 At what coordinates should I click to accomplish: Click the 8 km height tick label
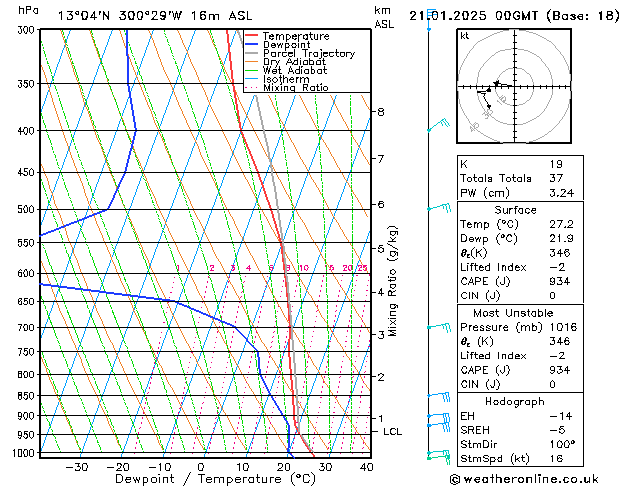pyautogui.click(x=381, y=112)
